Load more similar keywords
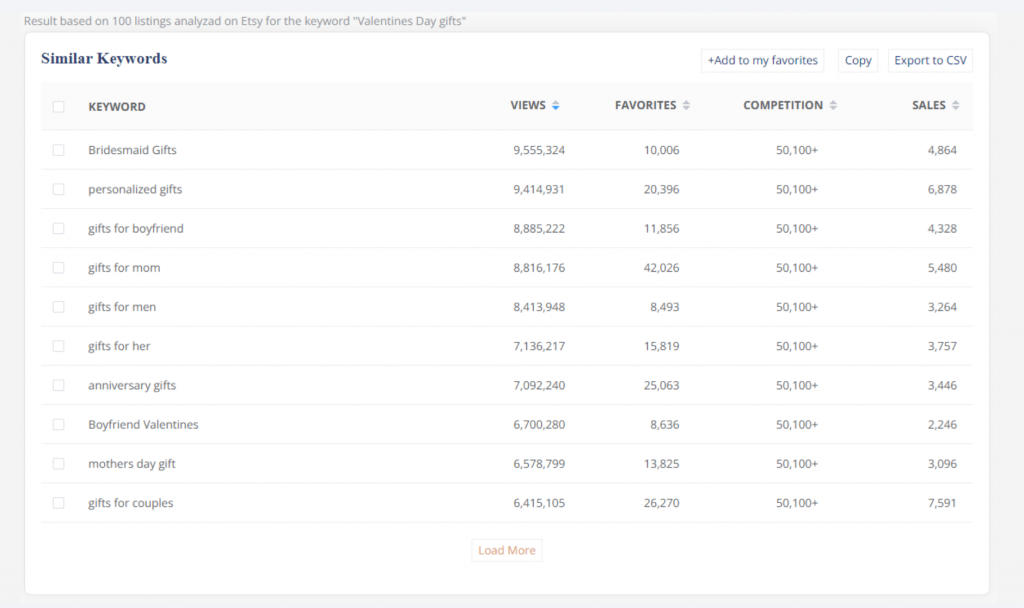Screen dimensions: 1024x608 [507, 550]
